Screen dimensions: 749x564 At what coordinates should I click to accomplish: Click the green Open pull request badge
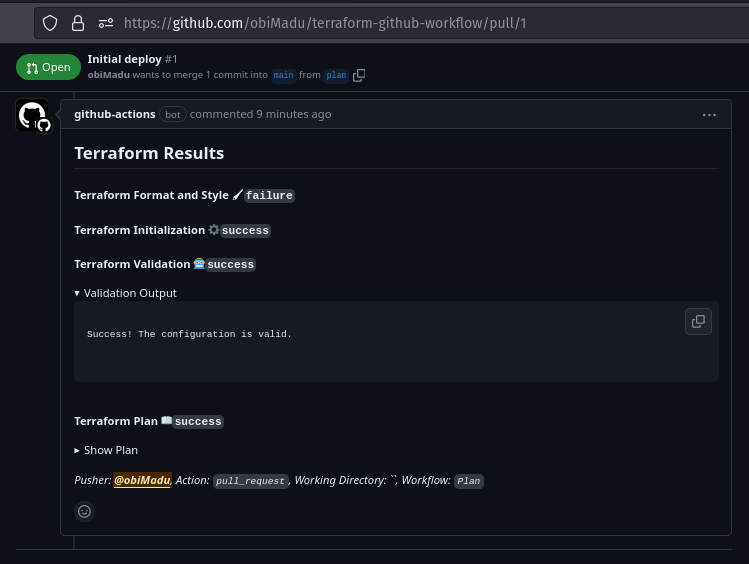click(x=48, y=67)
